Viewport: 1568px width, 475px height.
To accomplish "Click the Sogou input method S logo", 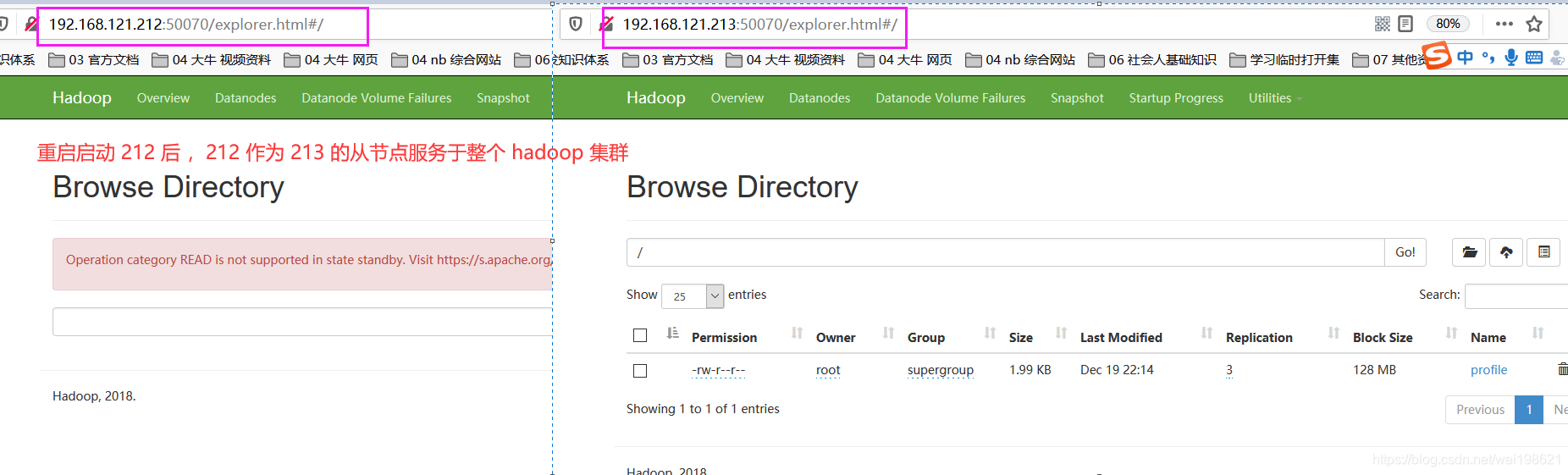I will (1437, 56).
